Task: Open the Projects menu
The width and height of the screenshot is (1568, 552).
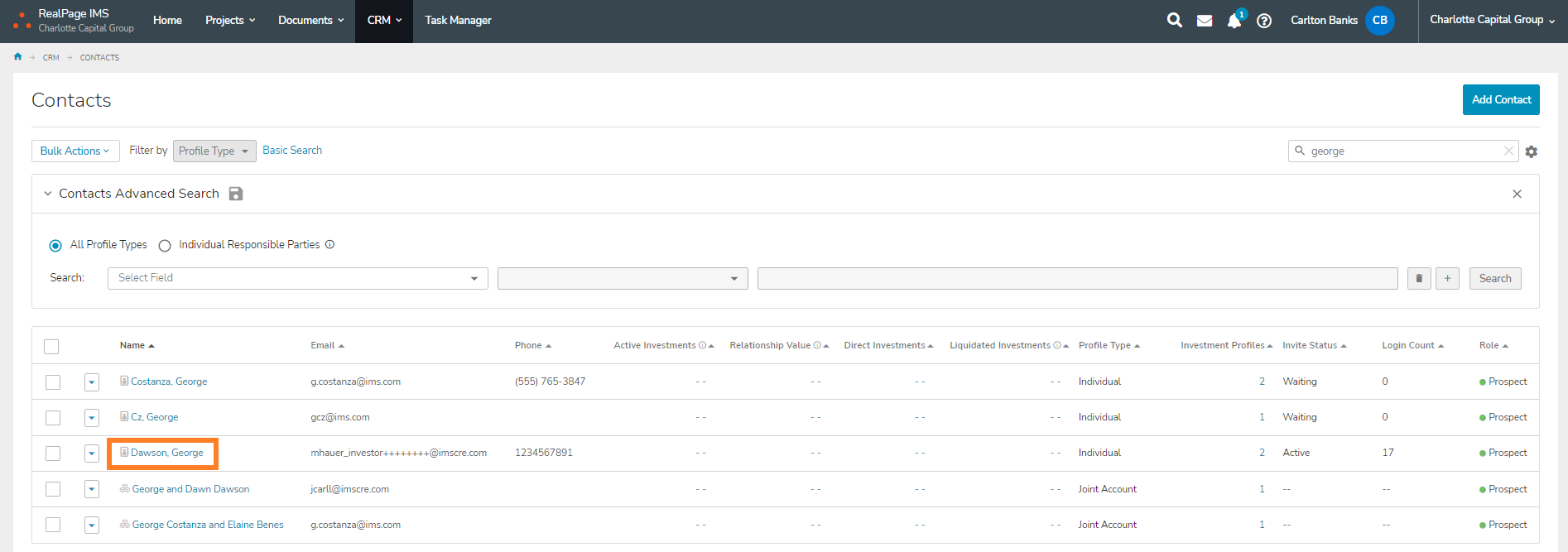Action: pos(229,21)
